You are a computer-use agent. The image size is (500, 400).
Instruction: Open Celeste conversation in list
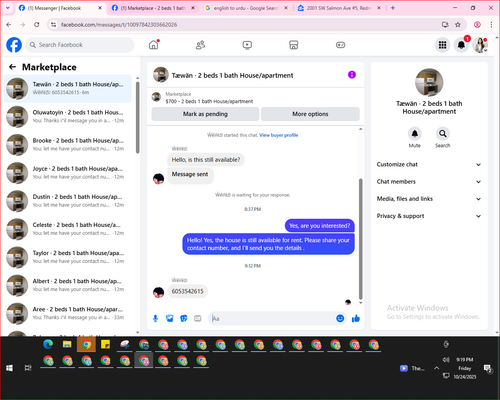[68, 229]
